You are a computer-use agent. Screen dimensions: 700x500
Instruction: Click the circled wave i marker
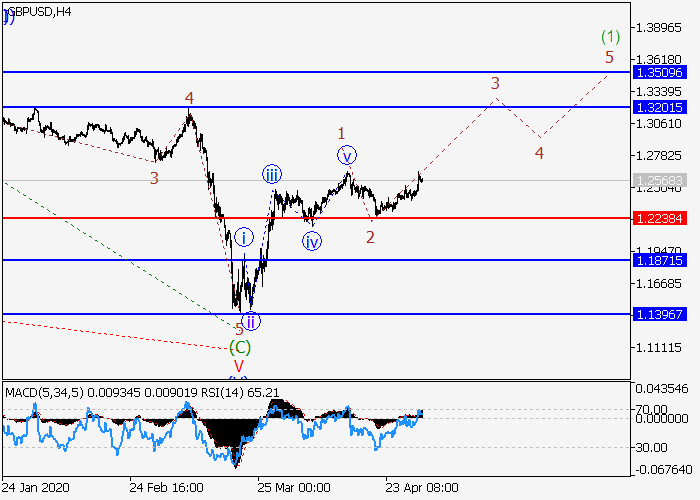pyautogui.click(x=243, y=237)
